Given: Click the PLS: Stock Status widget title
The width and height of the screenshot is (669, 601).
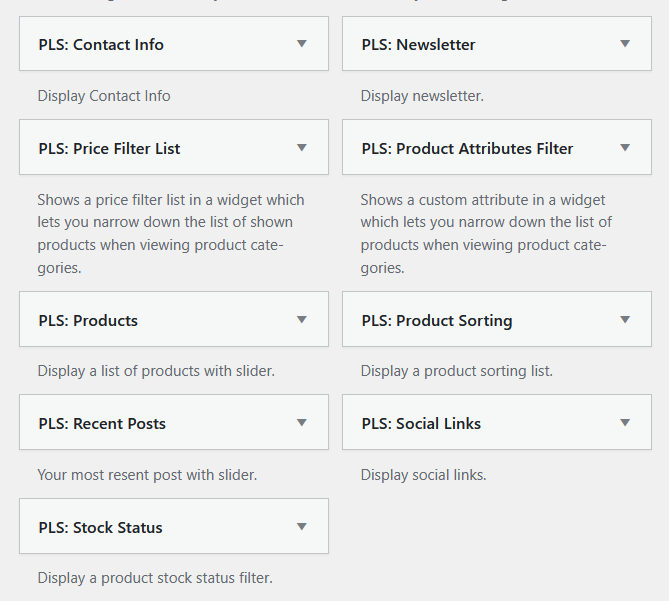Looking at the screenshot, I should (100, 528).
